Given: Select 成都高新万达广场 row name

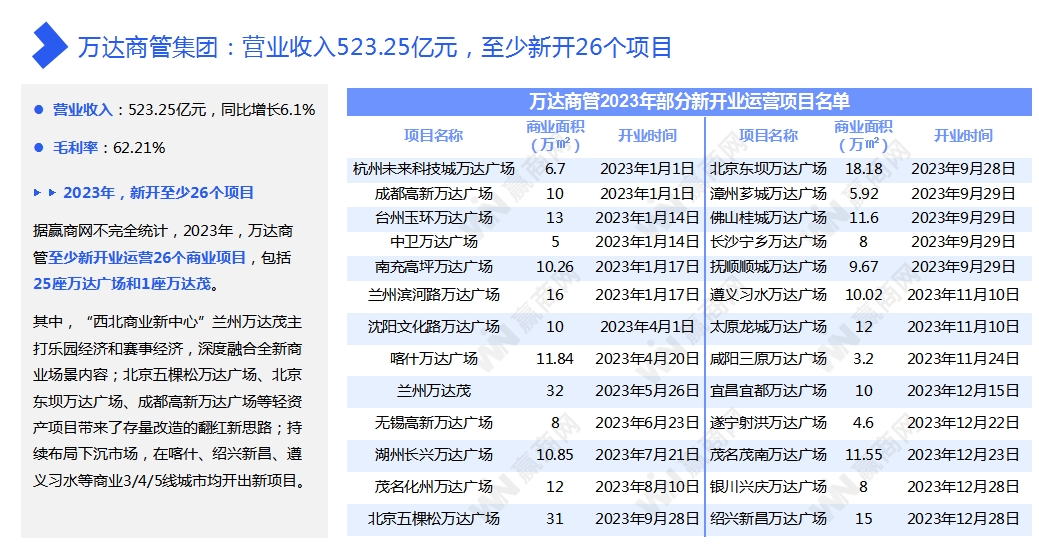Looking at the screenshot, I should (x=434, y=194).
